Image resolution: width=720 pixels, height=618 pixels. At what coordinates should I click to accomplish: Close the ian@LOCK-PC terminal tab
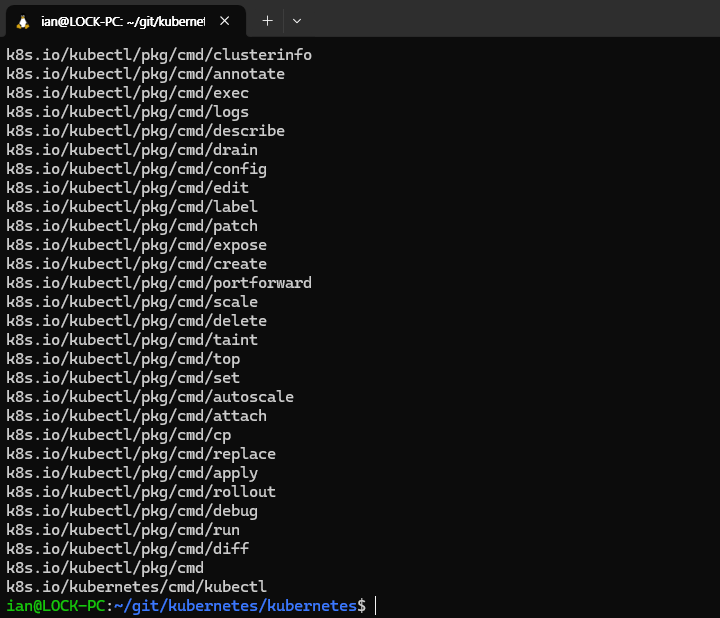coord(225,21)
